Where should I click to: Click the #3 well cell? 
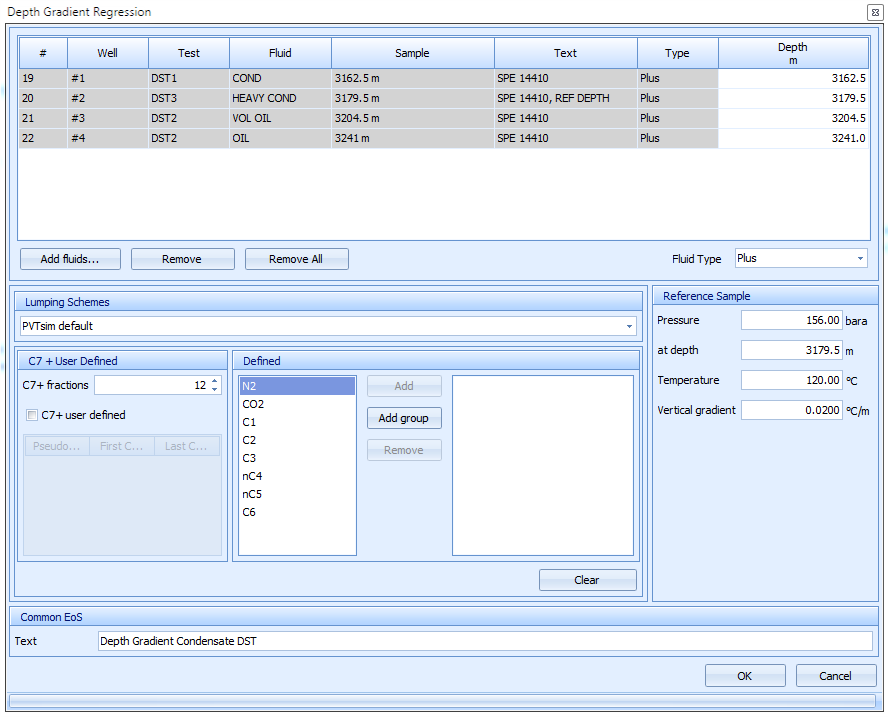point(108,118)
